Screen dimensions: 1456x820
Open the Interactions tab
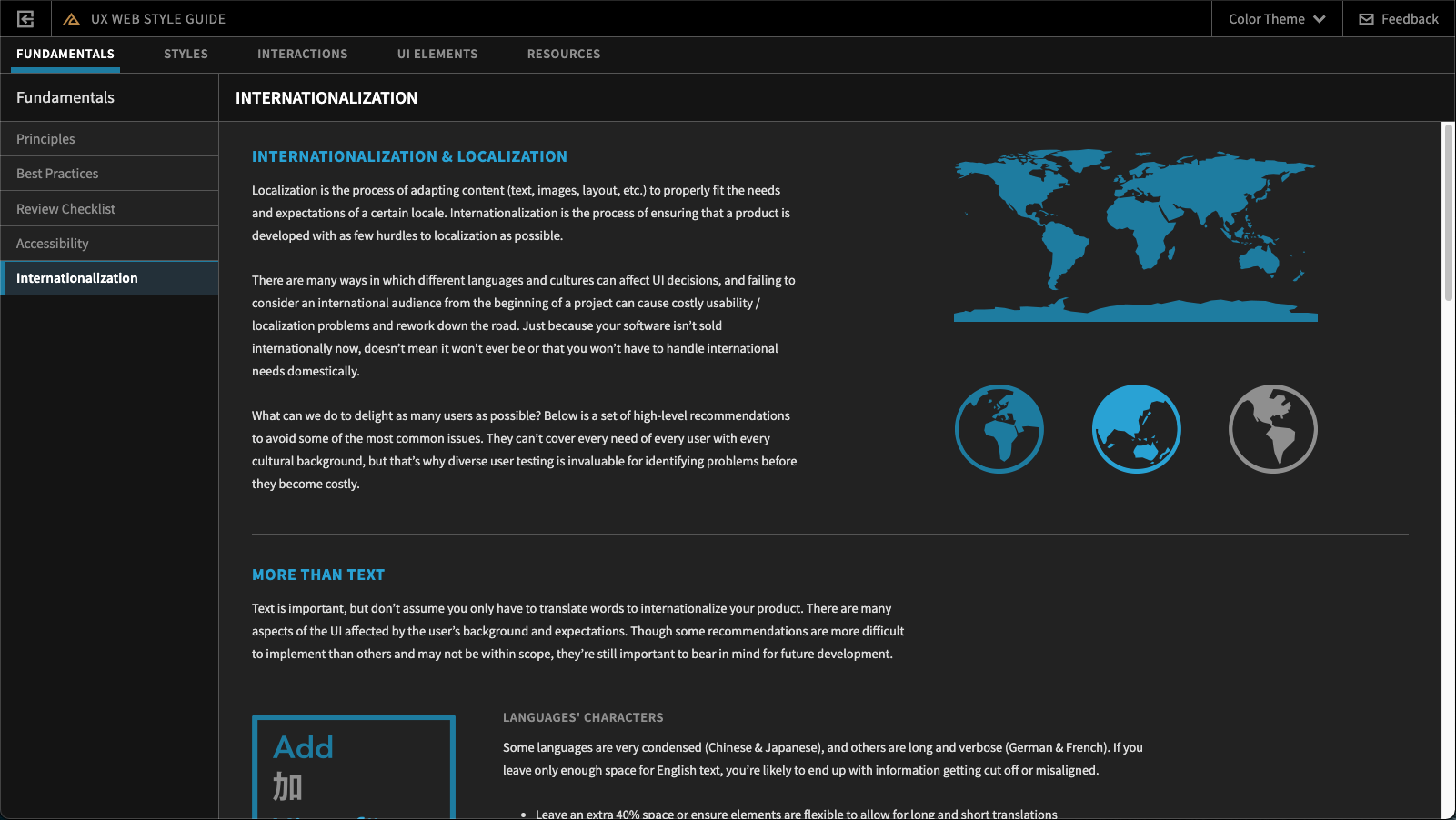click(302, 55)
